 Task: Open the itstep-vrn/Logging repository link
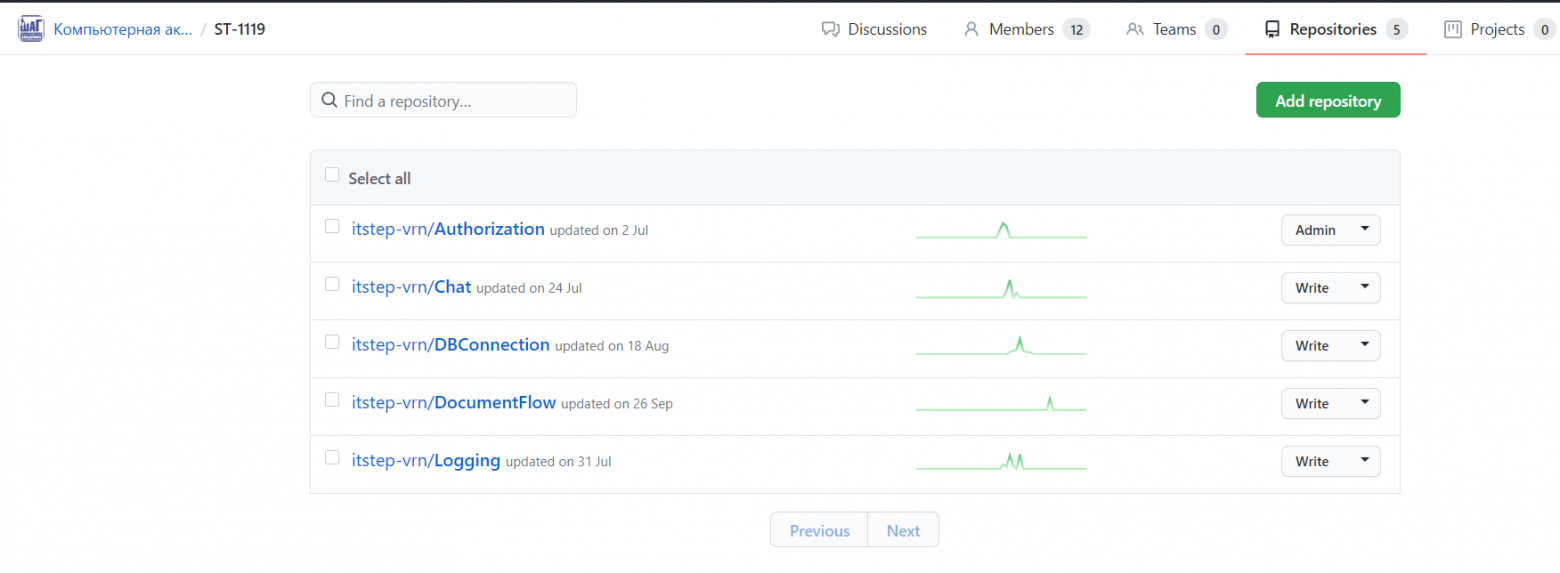[x=426, y=461]
